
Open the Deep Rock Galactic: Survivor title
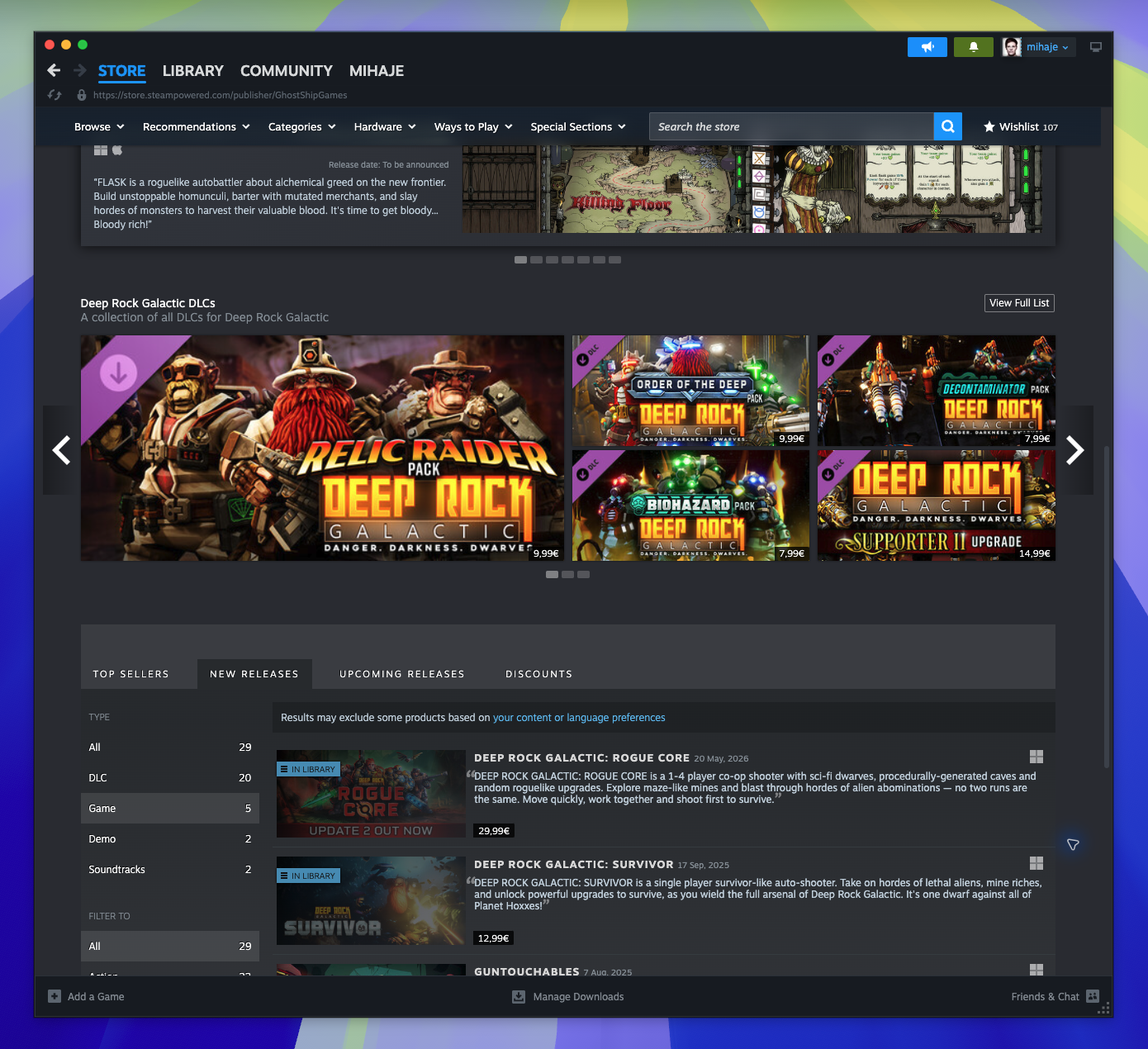coord(574,865)
